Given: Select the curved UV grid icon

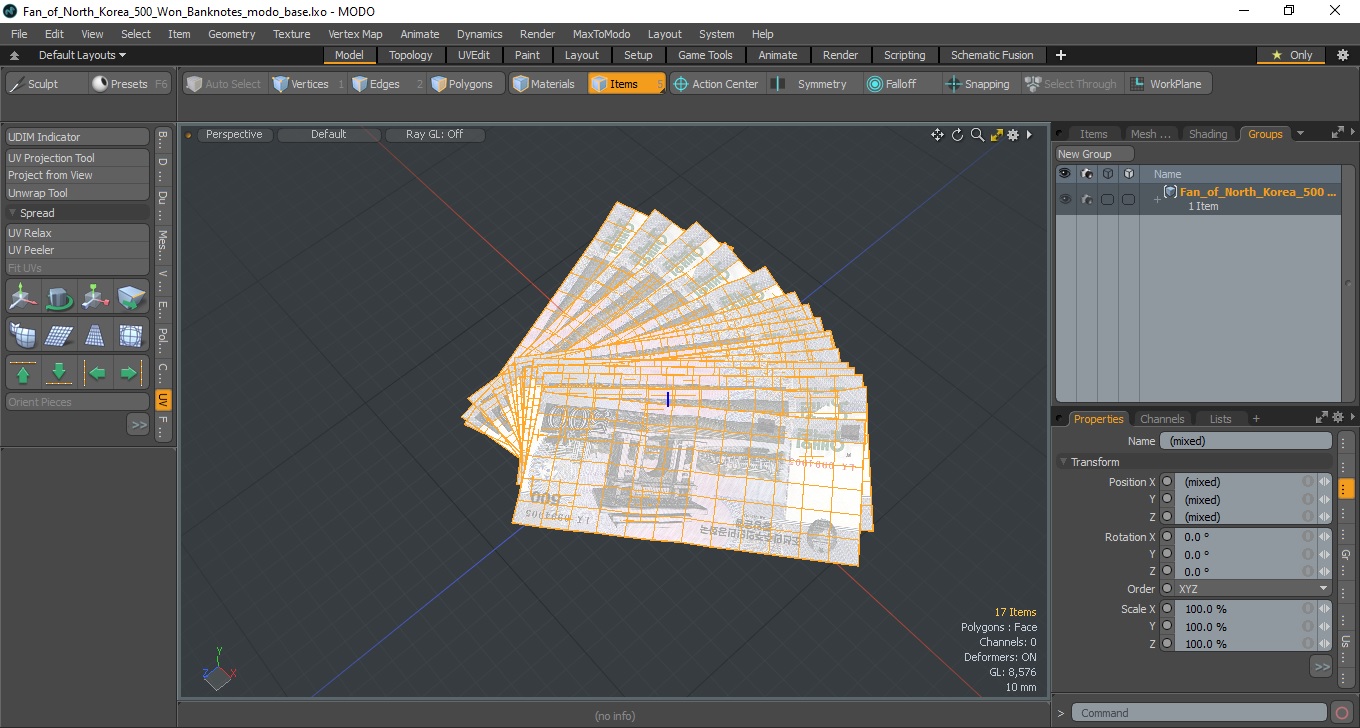Looking at the screenshot, I should 23,335.
